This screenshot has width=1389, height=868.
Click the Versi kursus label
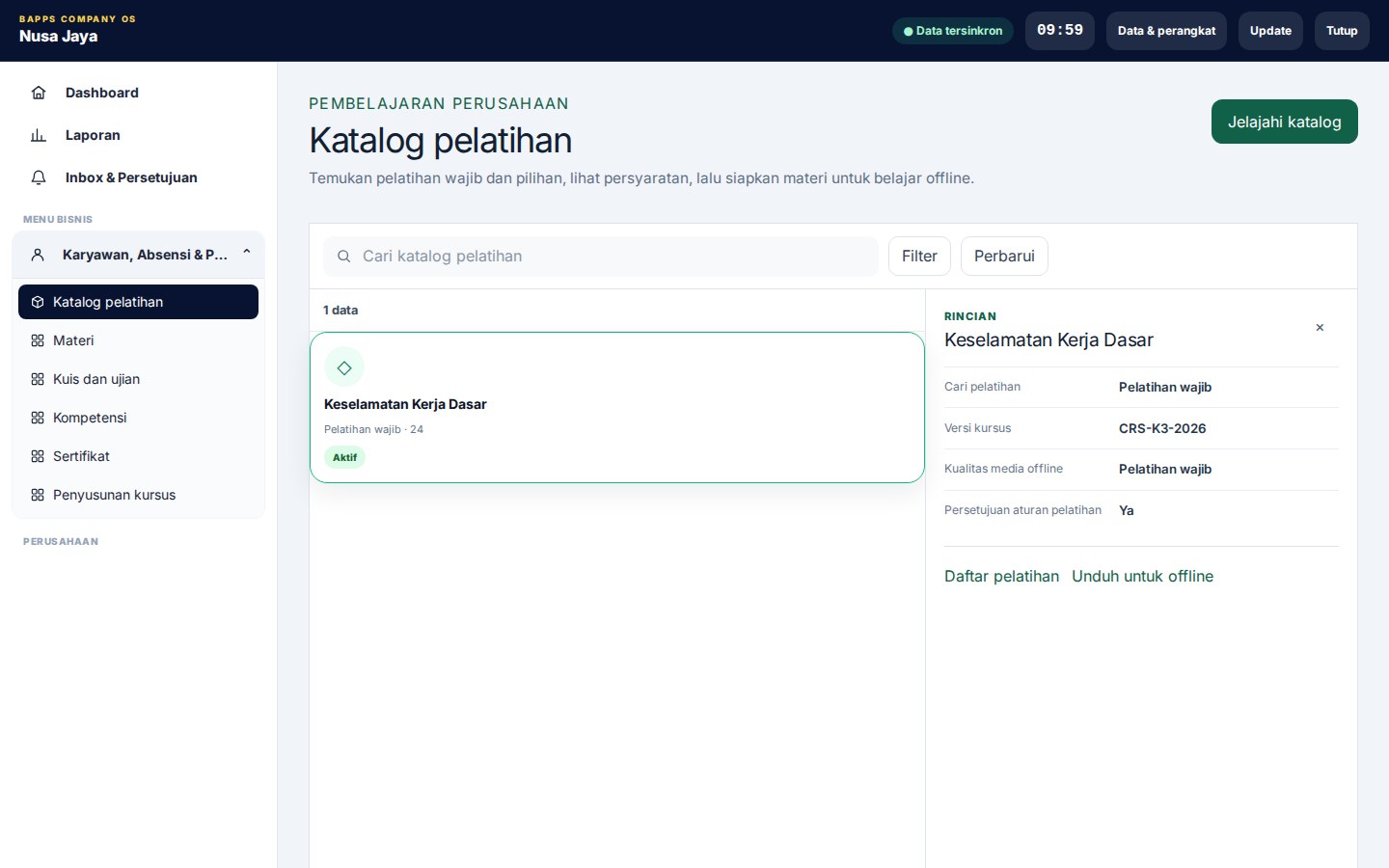[x=977, y=428]
